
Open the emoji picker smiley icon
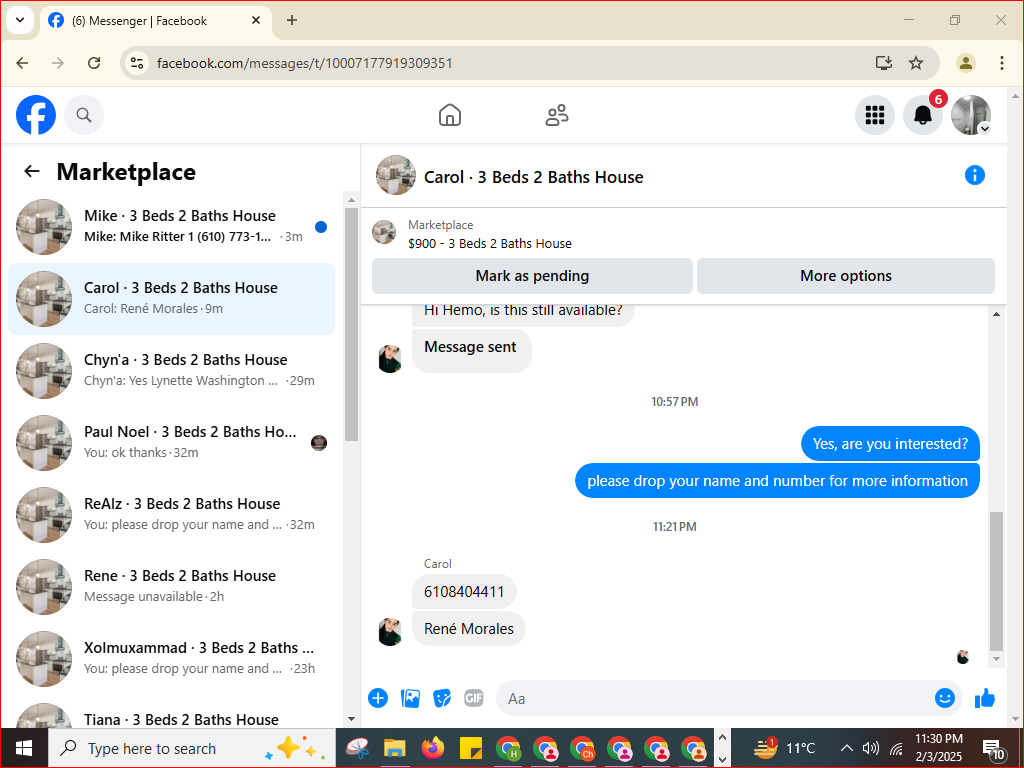coord(944,698)
